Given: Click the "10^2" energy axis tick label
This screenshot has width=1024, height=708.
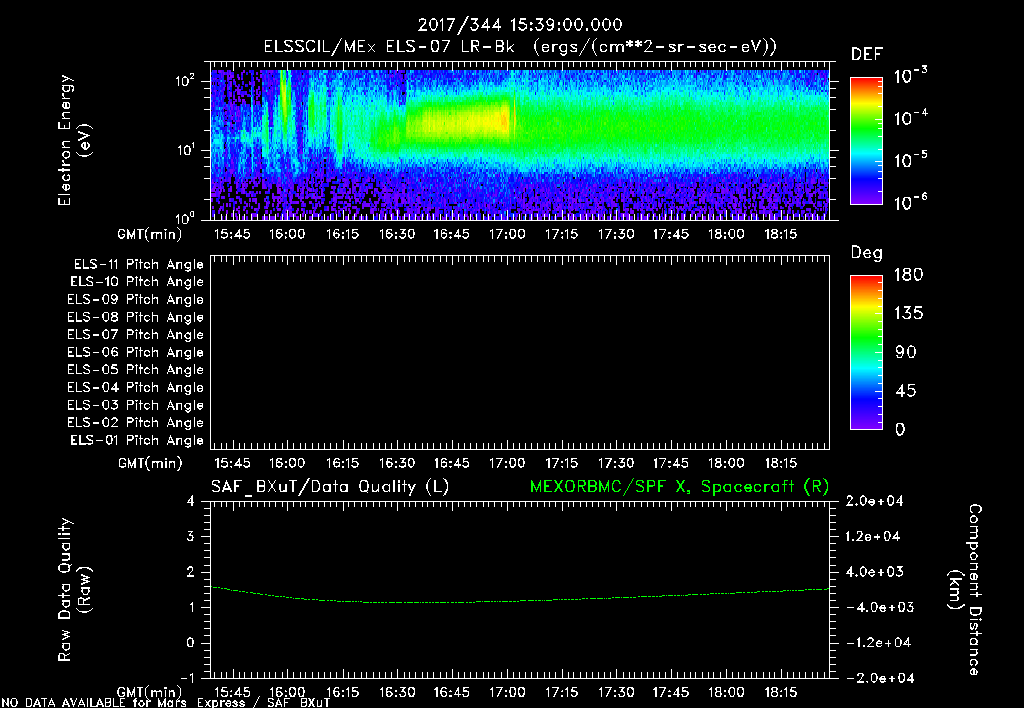Looking at the screenshot, I should (x=185, y=81).
